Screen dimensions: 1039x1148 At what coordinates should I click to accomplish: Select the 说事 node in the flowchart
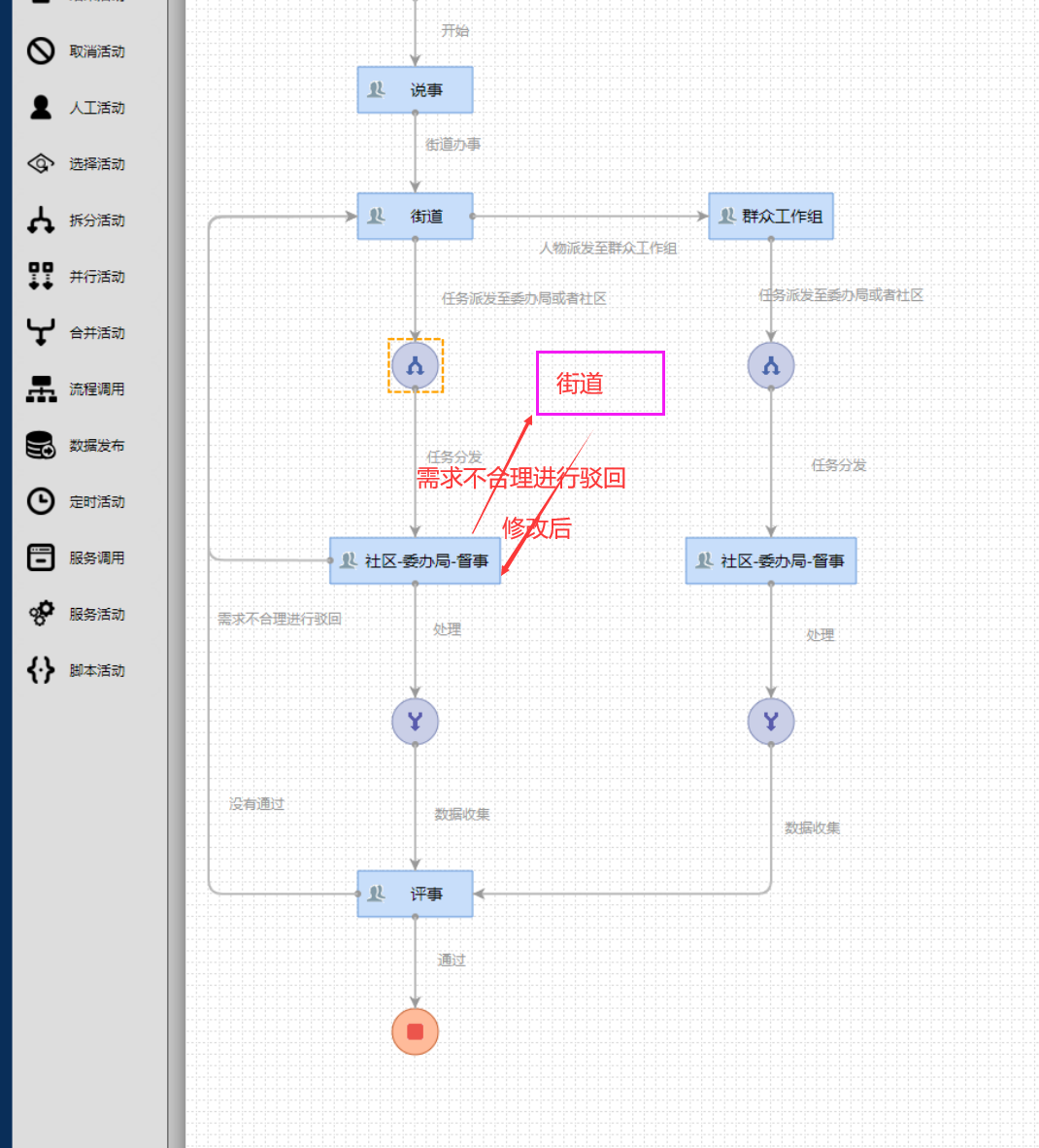tap(416, 90)
